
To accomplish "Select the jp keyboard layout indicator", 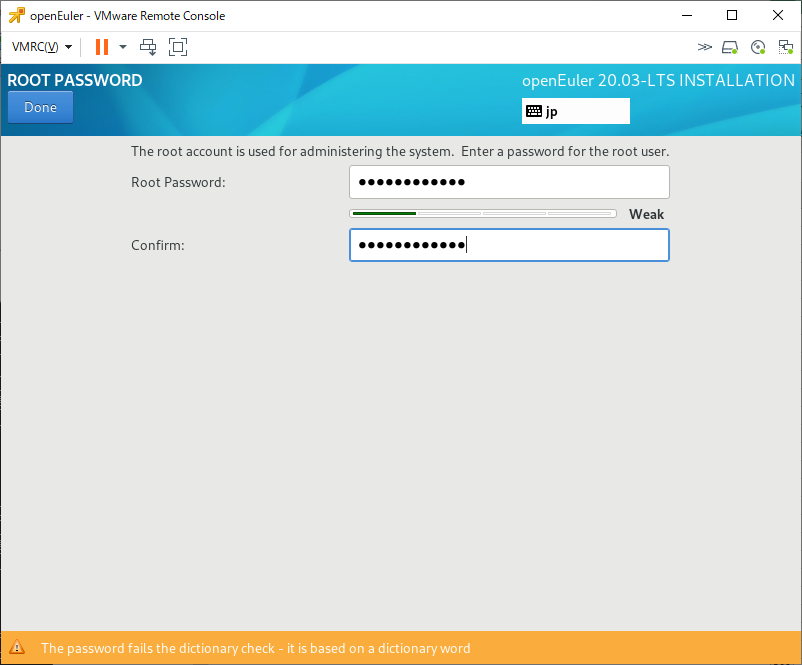I will pos(575,111).
